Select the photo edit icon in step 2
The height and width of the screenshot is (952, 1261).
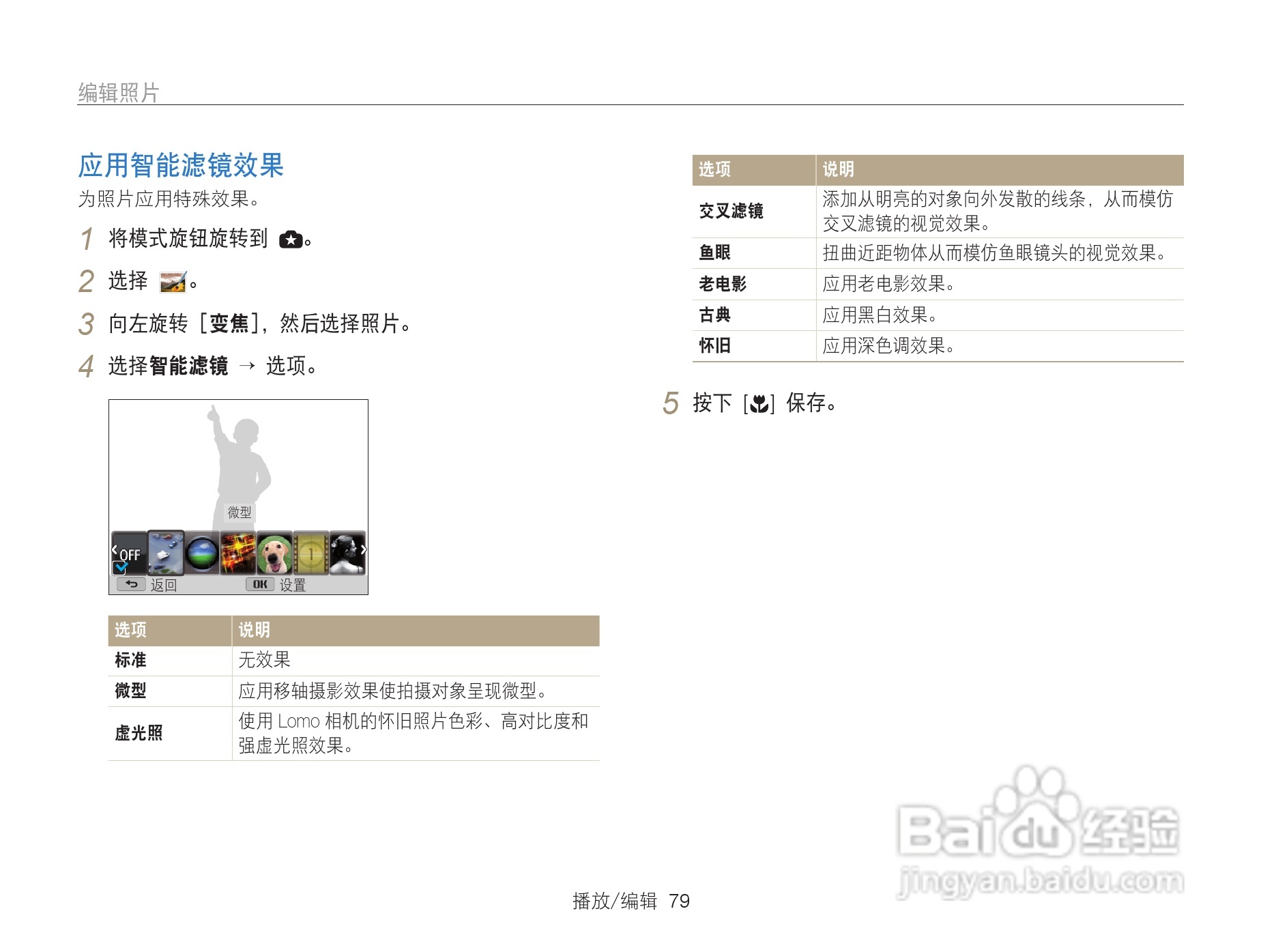(173, 283)
